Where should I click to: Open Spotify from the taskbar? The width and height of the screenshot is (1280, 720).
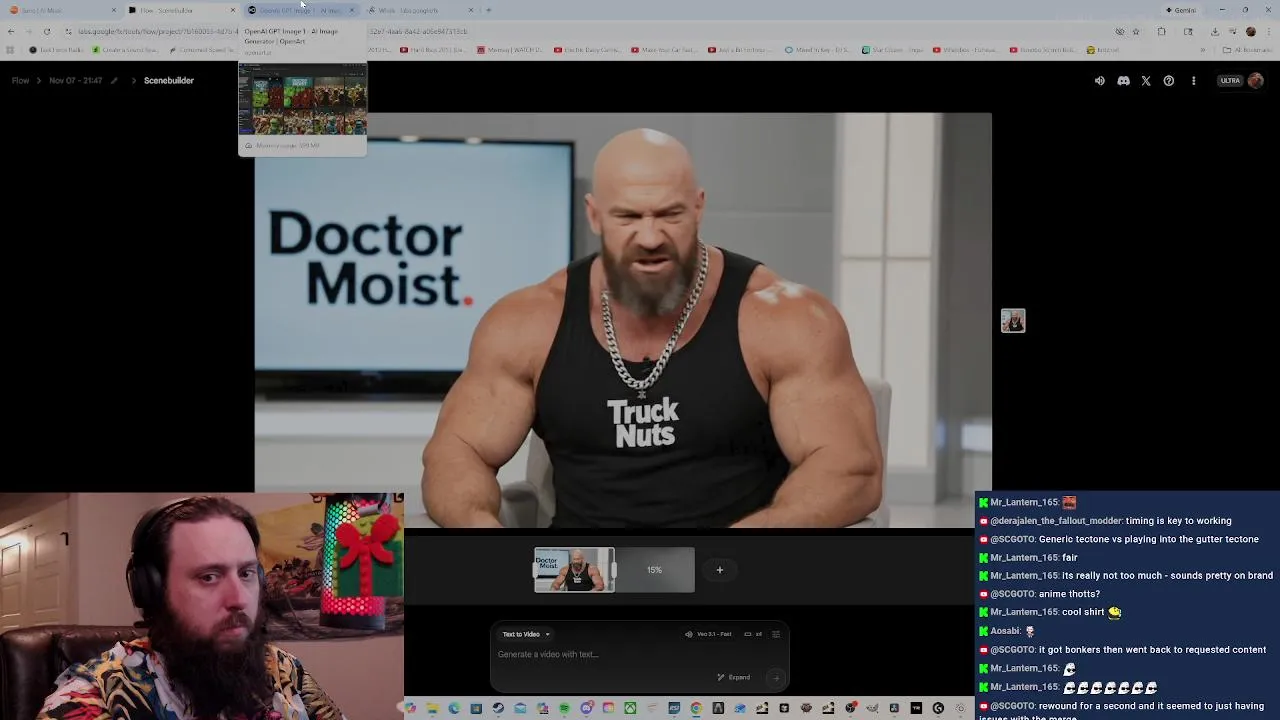(564, 708)
